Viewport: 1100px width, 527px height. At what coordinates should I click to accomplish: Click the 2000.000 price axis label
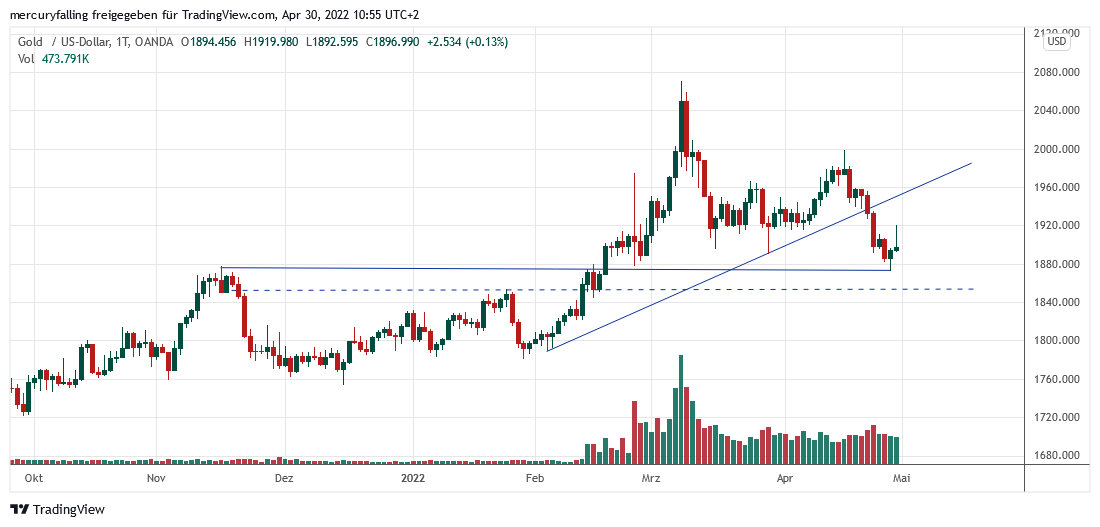tap(1058, 149)
